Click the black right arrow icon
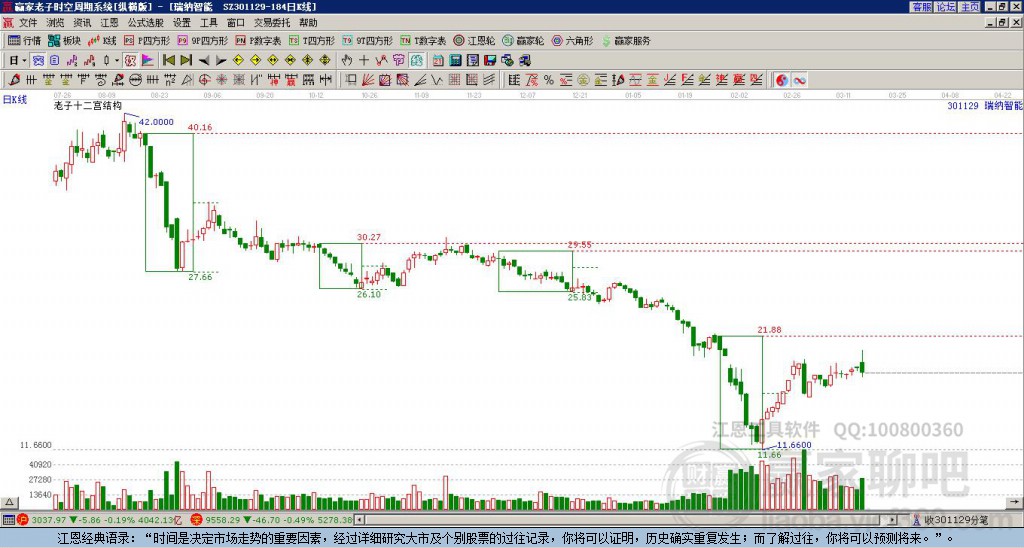Viewport: 1024px width, 548px height. (221, 61)
